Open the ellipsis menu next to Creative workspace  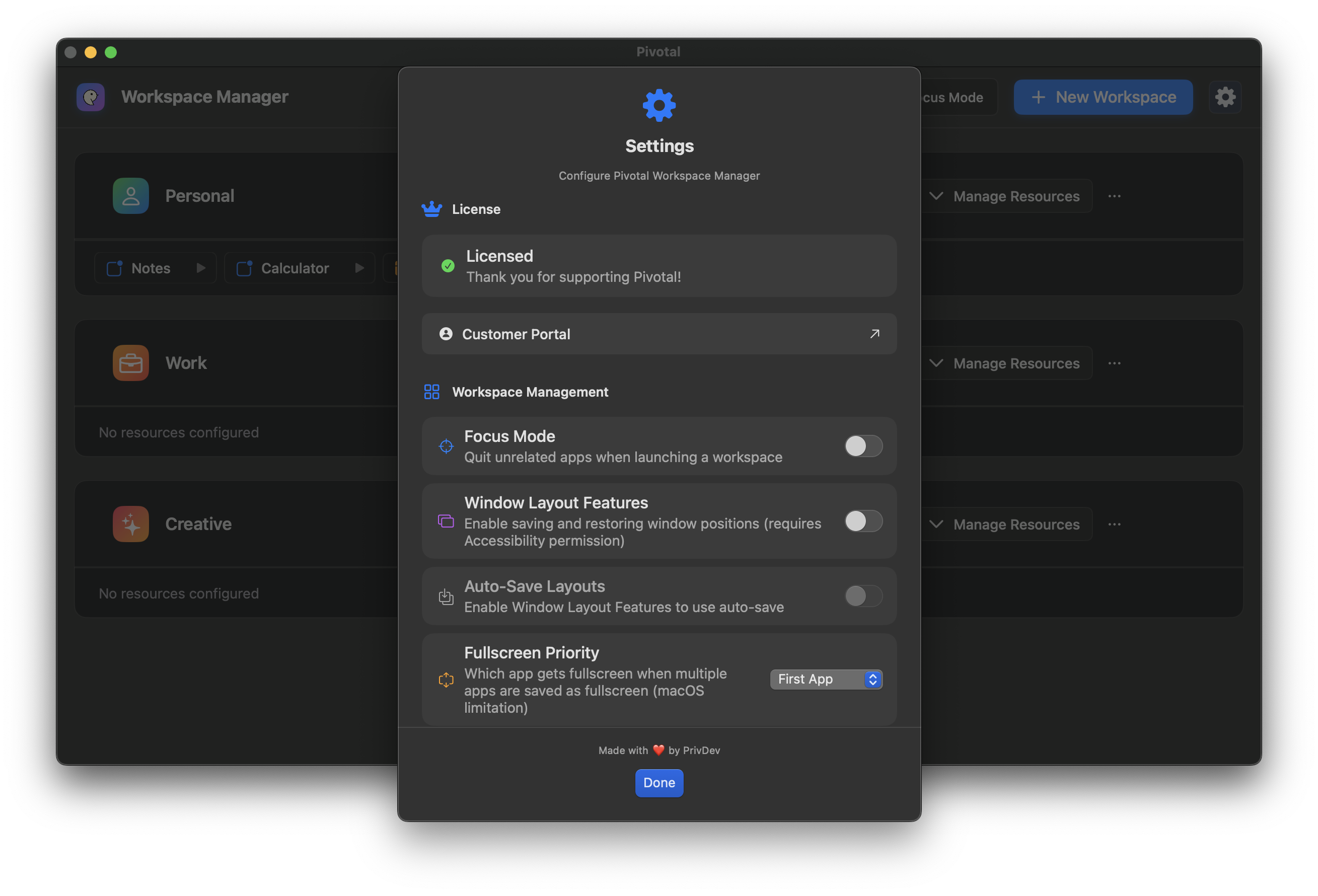(1114, 524)
